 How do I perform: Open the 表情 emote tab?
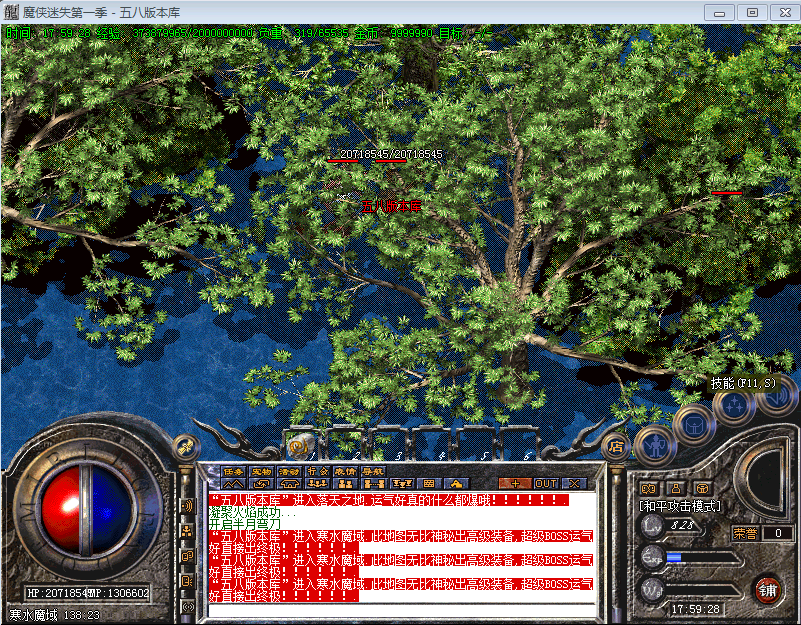344,471
